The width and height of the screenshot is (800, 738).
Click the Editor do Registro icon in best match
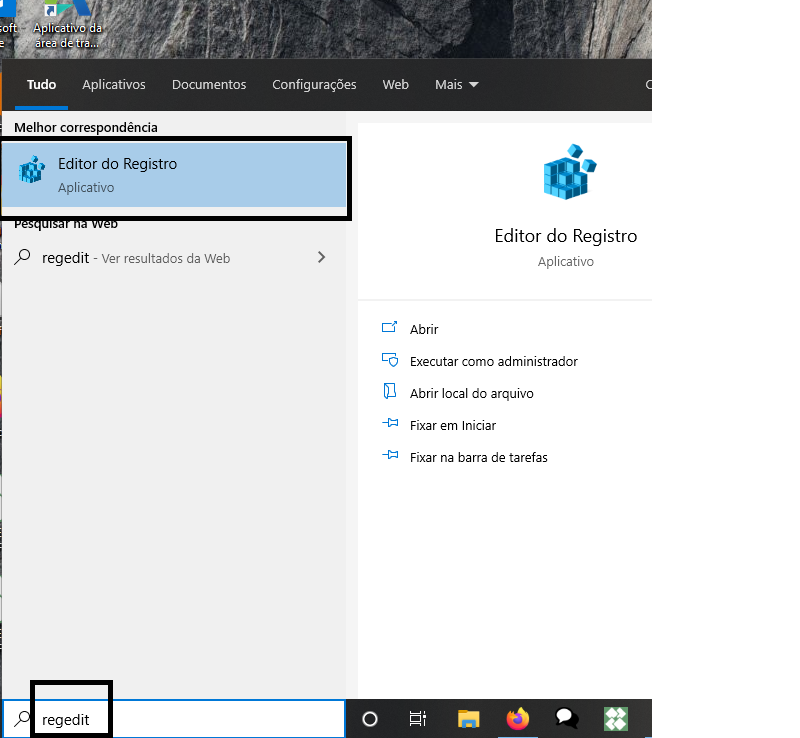pyautogui.click(x=32, y=172)
